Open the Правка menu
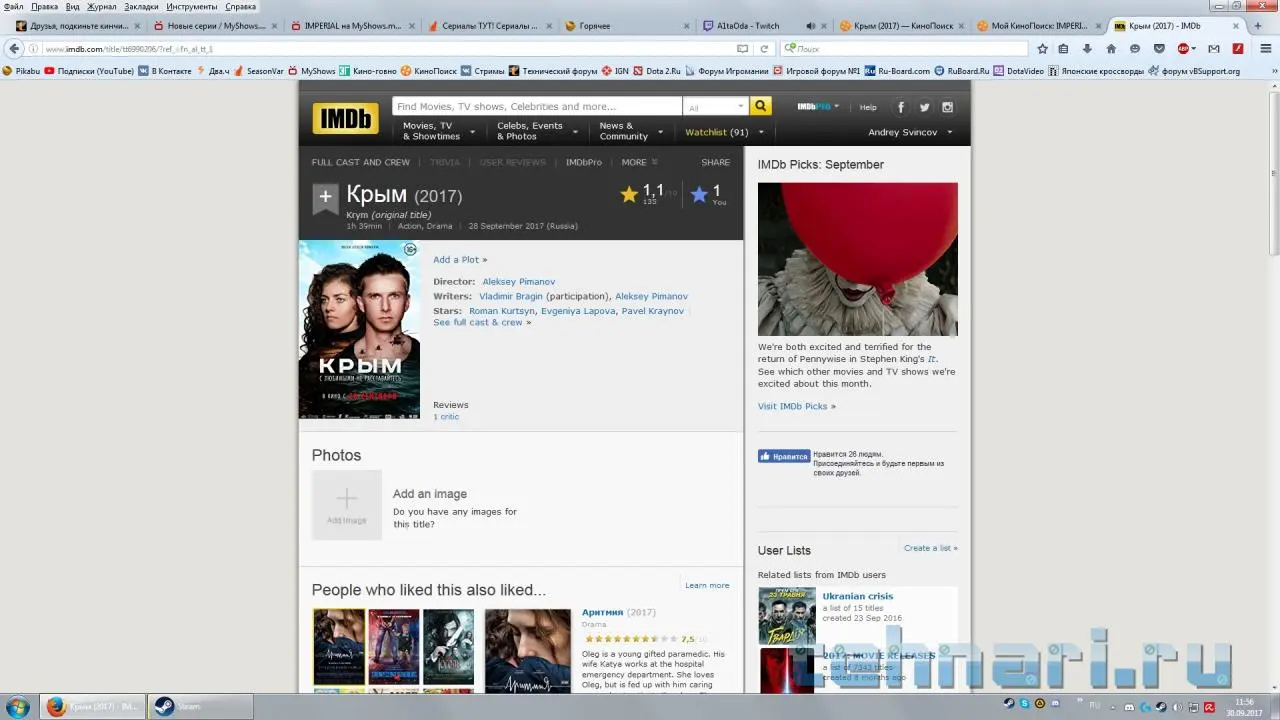This screenshot has height=720, width=1280. tap(45, 7)
